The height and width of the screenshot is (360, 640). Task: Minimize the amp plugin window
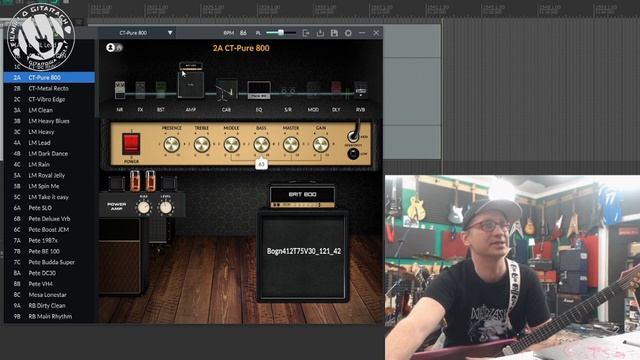click(362, 33)
